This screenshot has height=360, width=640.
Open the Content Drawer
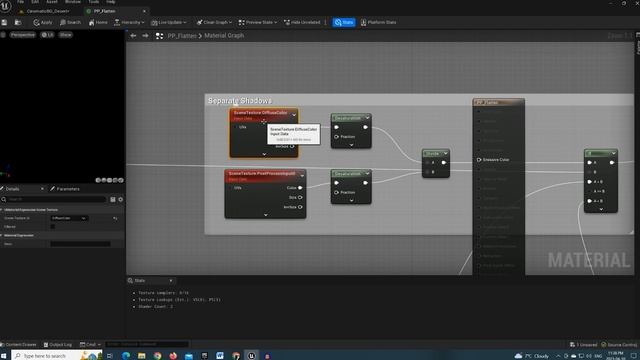[x=19, y=345]
